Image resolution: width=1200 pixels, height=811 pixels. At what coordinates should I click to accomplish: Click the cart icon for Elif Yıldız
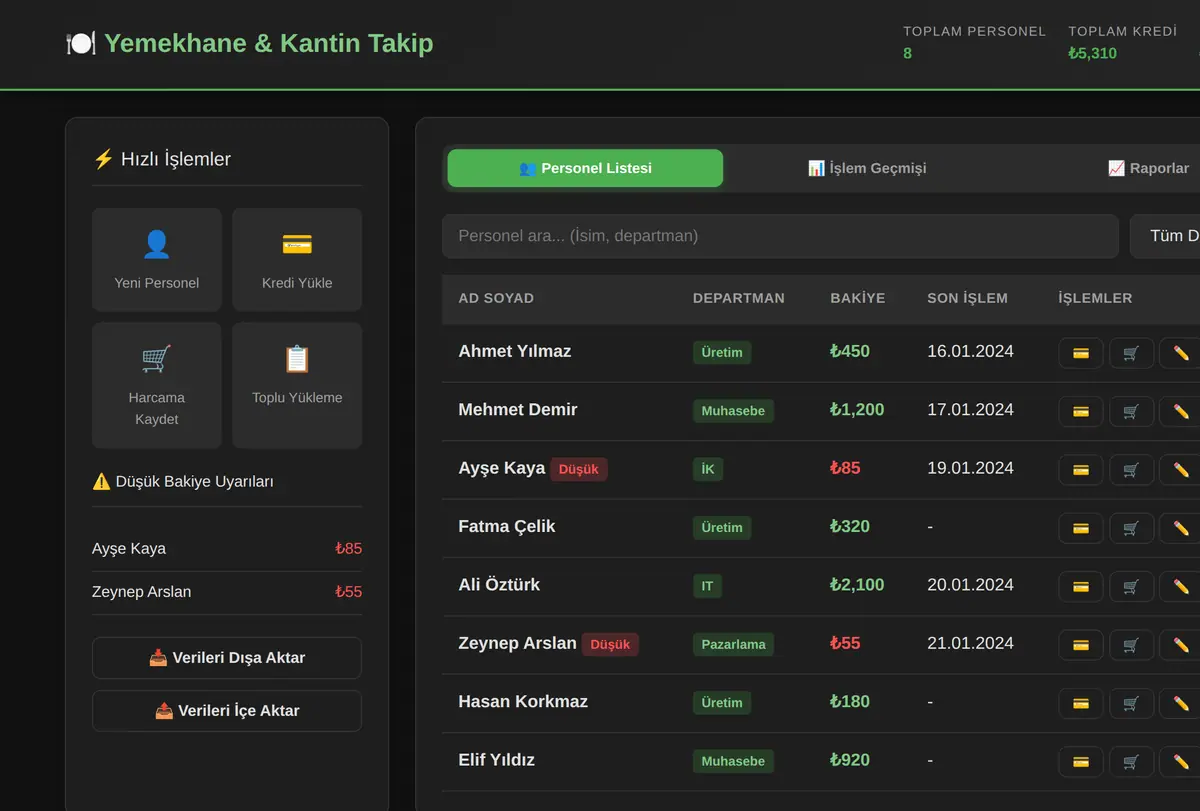point(1131,762)
